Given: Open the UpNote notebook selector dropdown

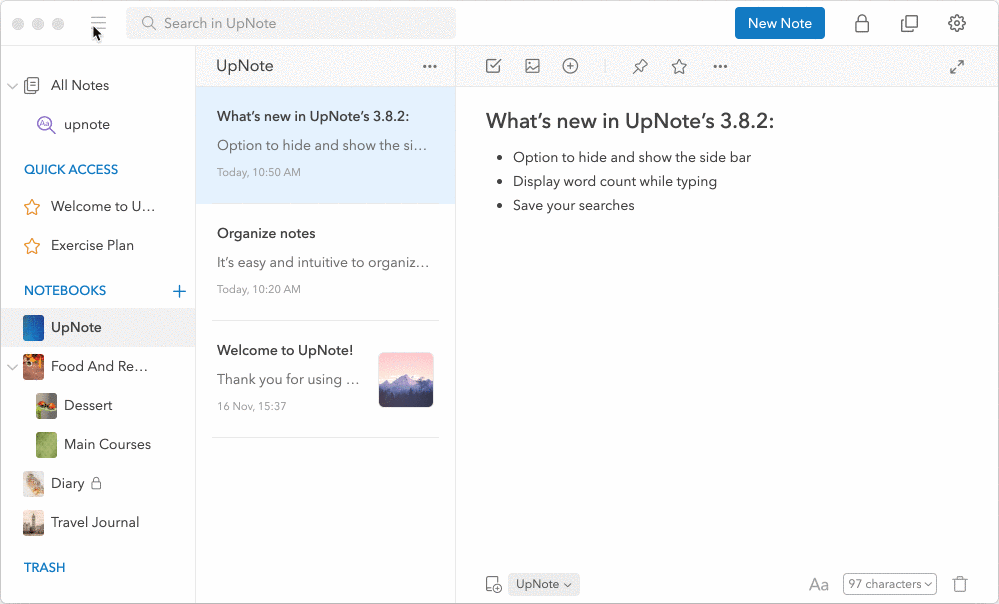Looking at the screenshot, I should point(543,584).
